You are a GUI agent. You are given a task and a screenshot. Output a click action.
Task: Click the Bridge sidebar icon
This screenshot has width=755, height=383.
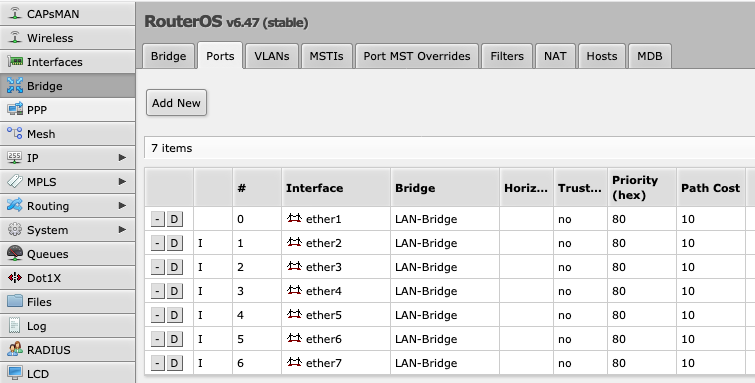[15, 86]
